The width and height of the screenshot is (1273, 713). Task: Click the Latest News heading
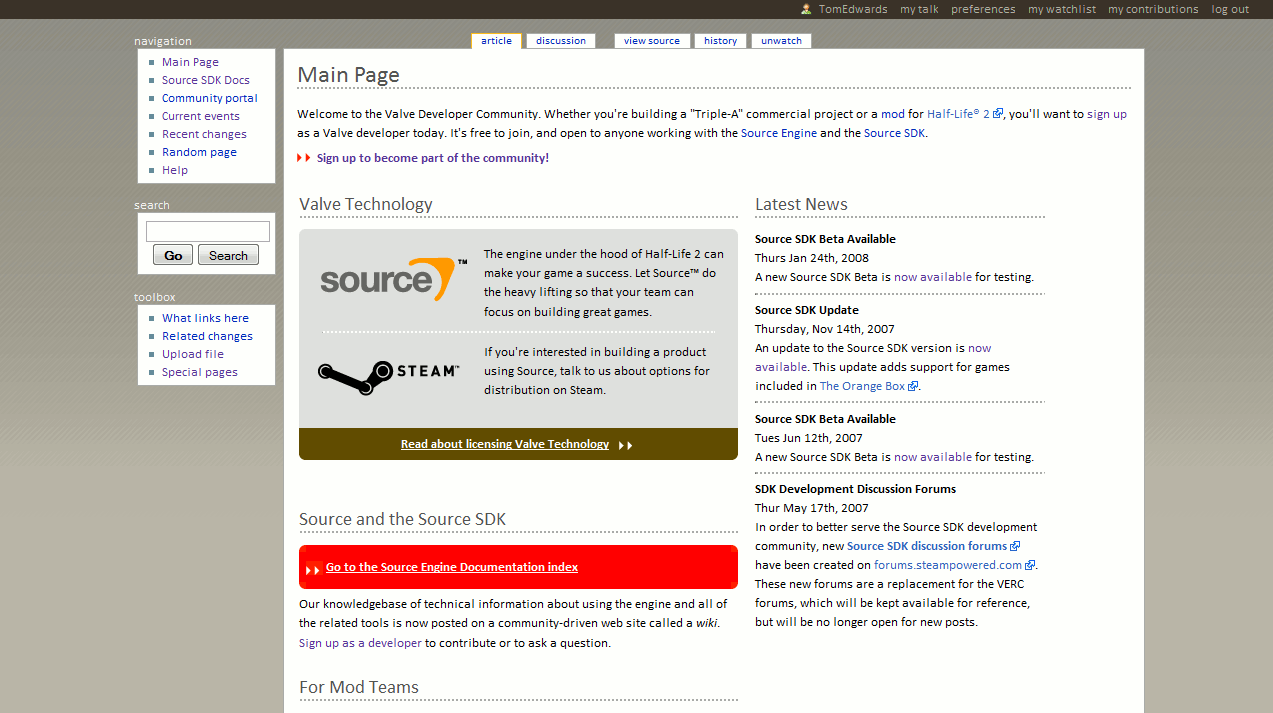tap(801, 204)
